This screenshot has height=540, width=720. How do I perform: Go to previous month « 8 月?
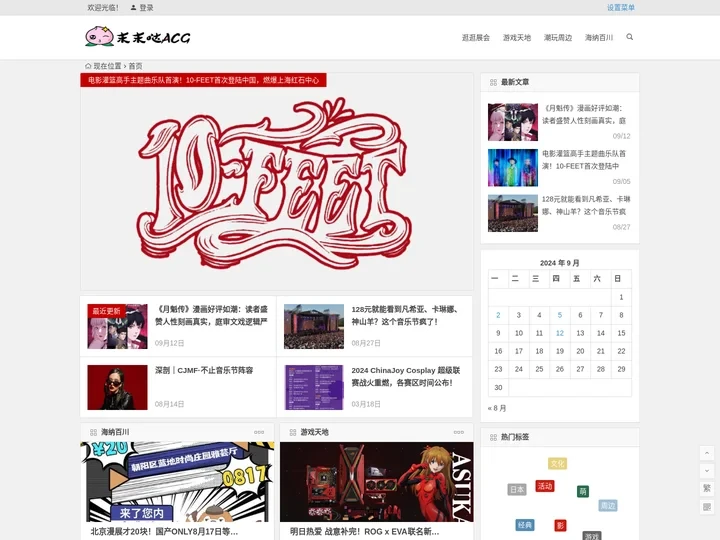(497, 408)
